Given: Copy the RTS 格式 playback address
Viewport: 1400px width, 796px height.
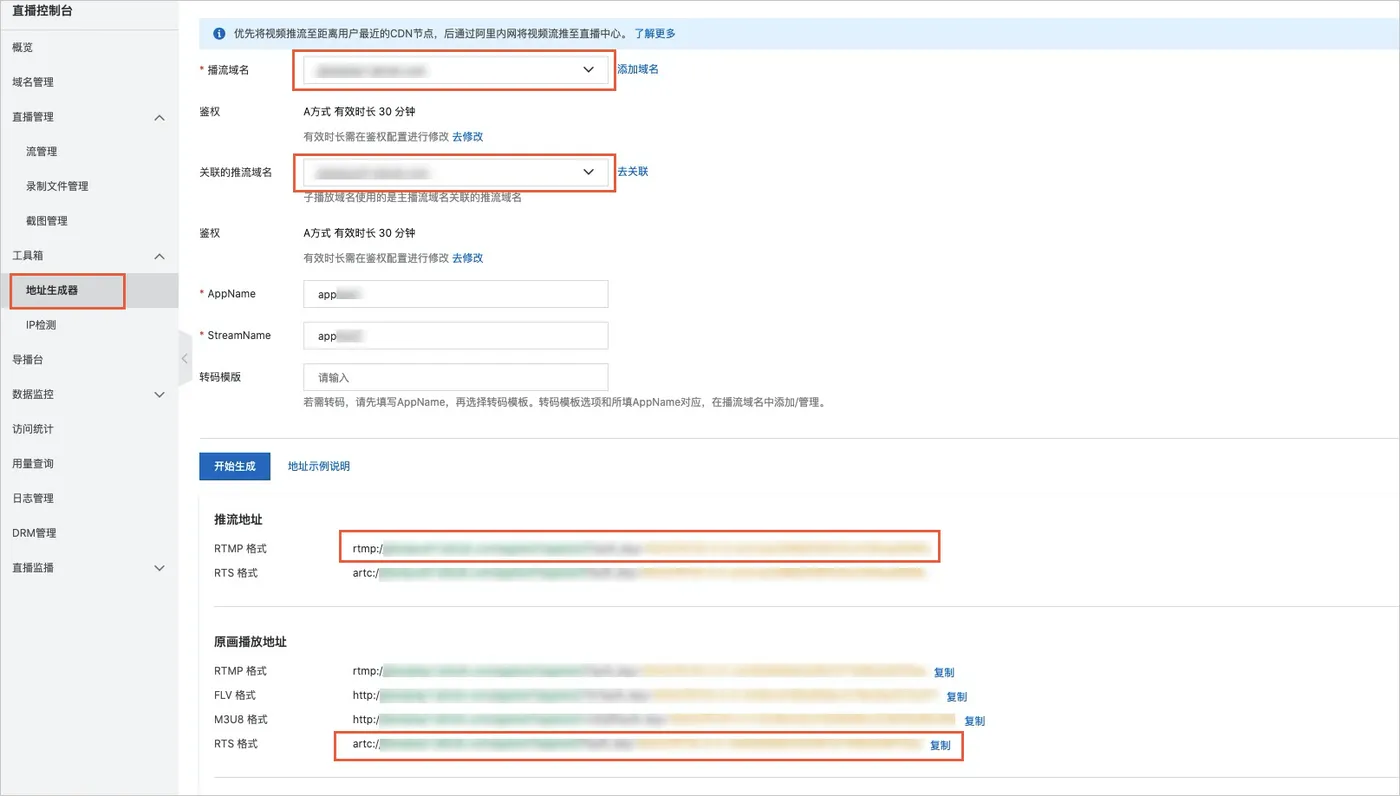Looking at the screenshot, I should click(940, 745).
